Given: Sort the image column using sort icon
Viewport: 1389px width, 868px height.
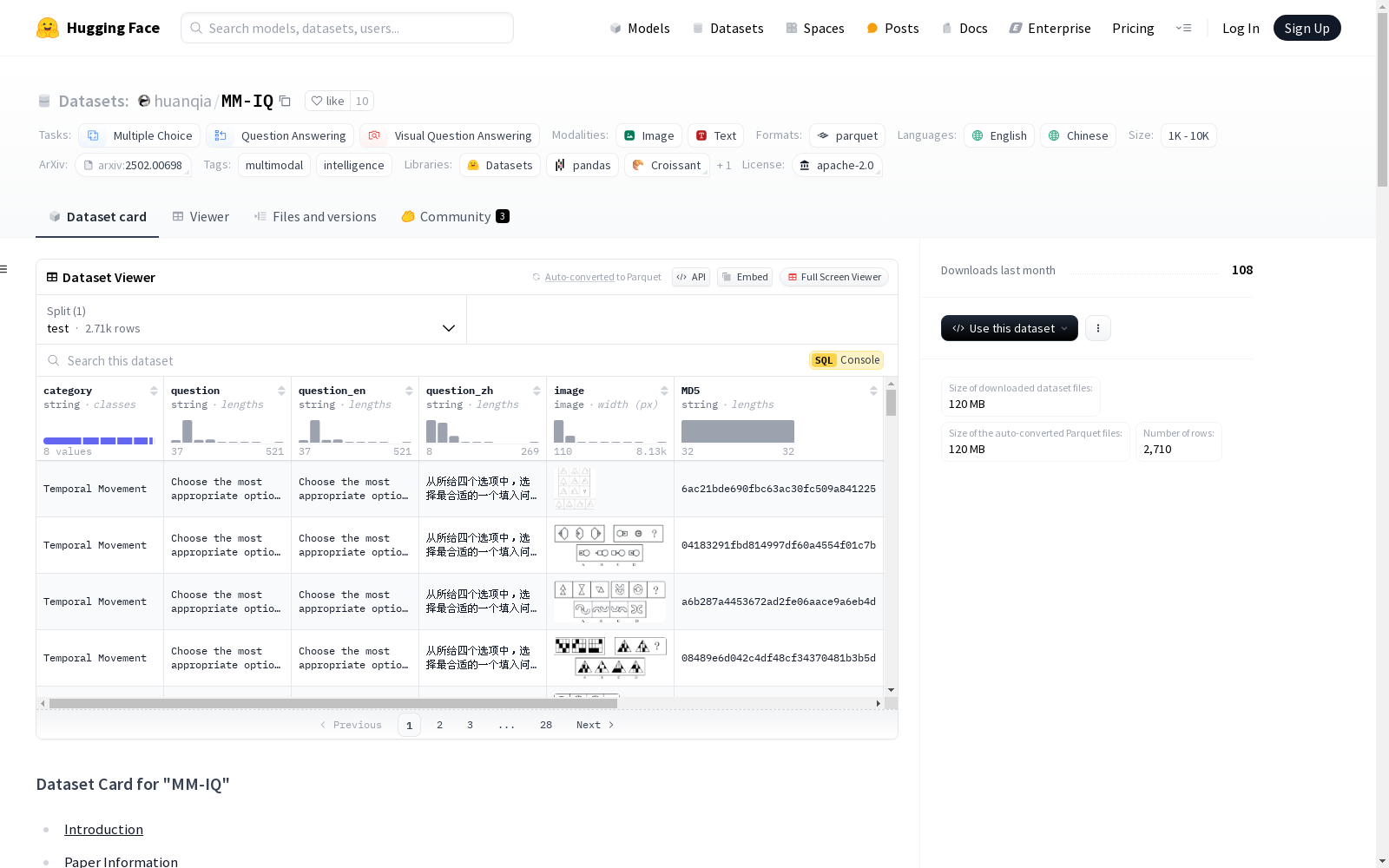Looking at the screenshot, I should tap(664, 391).
